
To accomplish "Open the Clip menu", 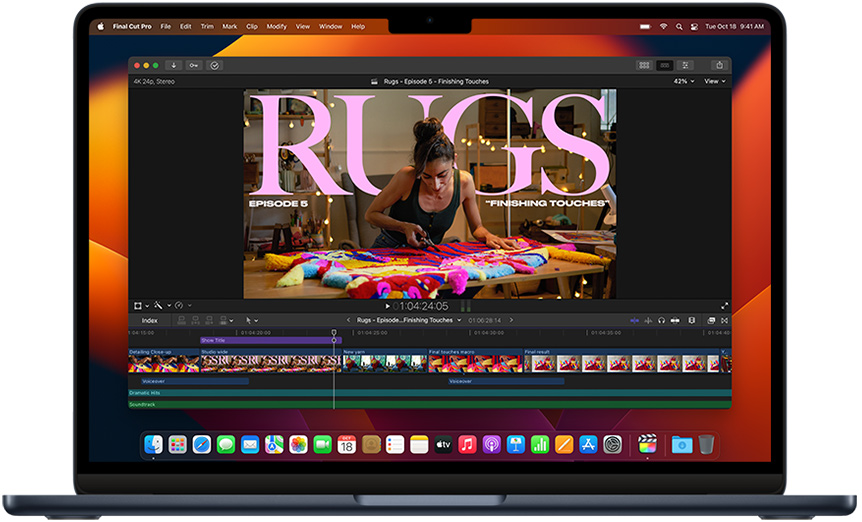I will (252, 26).
